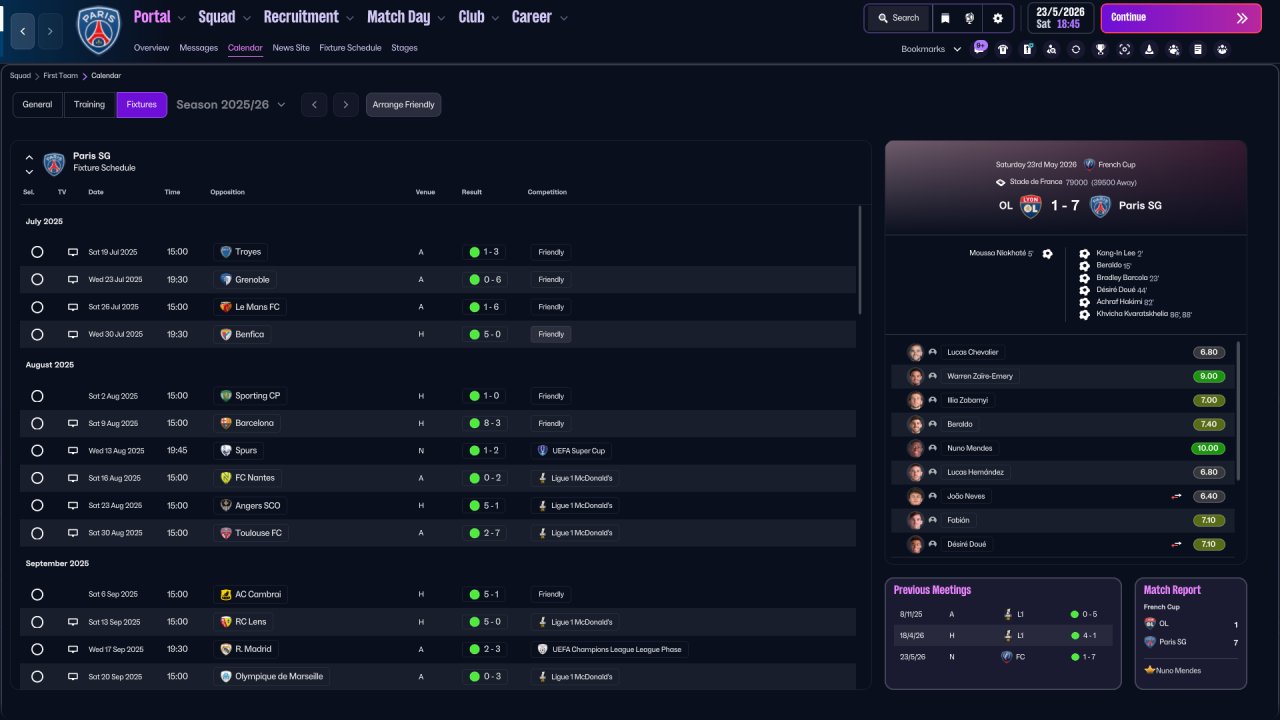Open the world globe icon
This screenshot has height=720, width=1280.
970,18
